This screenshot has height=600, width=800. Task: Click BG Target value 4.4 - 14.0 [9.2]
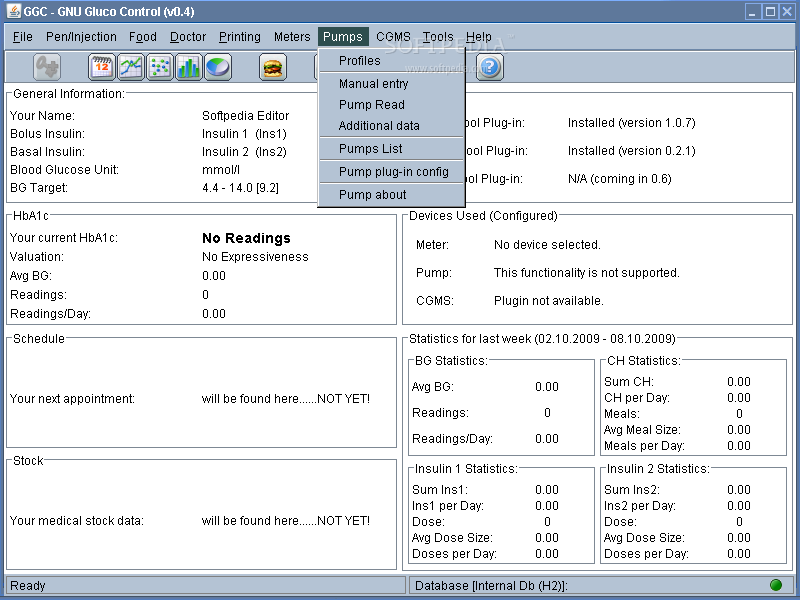click(240, 188)
